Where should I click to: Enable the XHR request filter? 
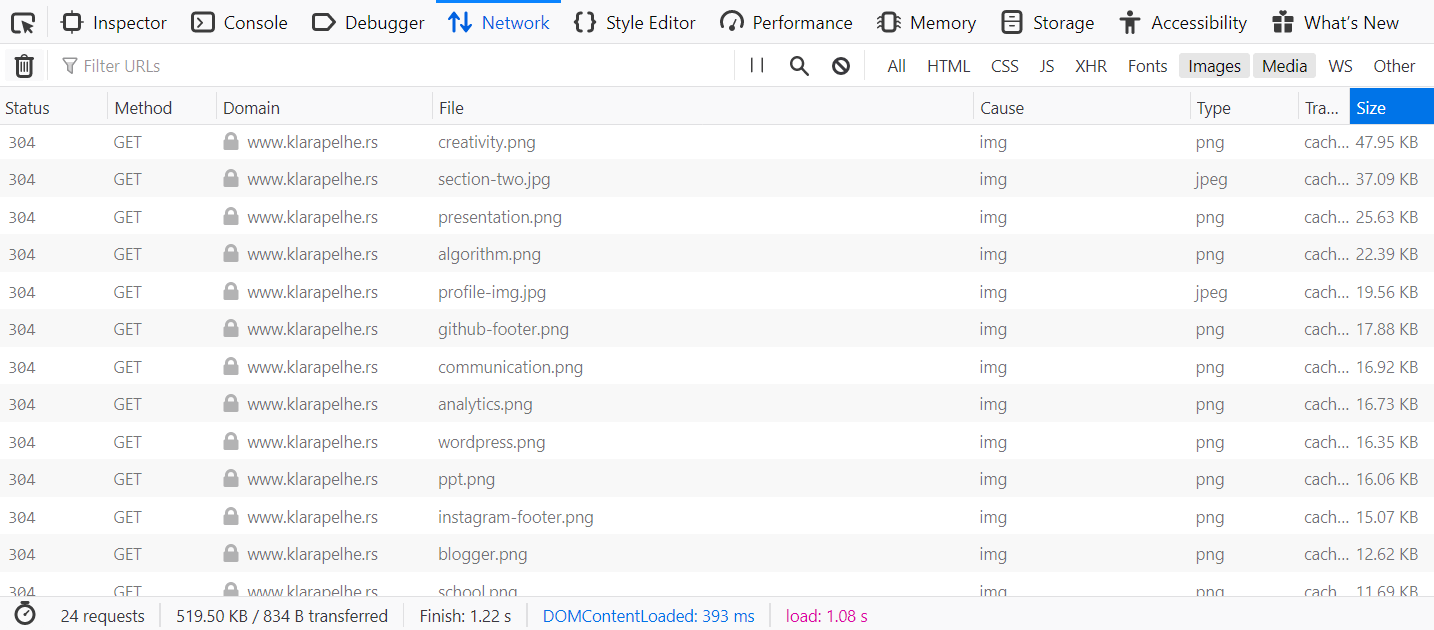coord(1090,65)
